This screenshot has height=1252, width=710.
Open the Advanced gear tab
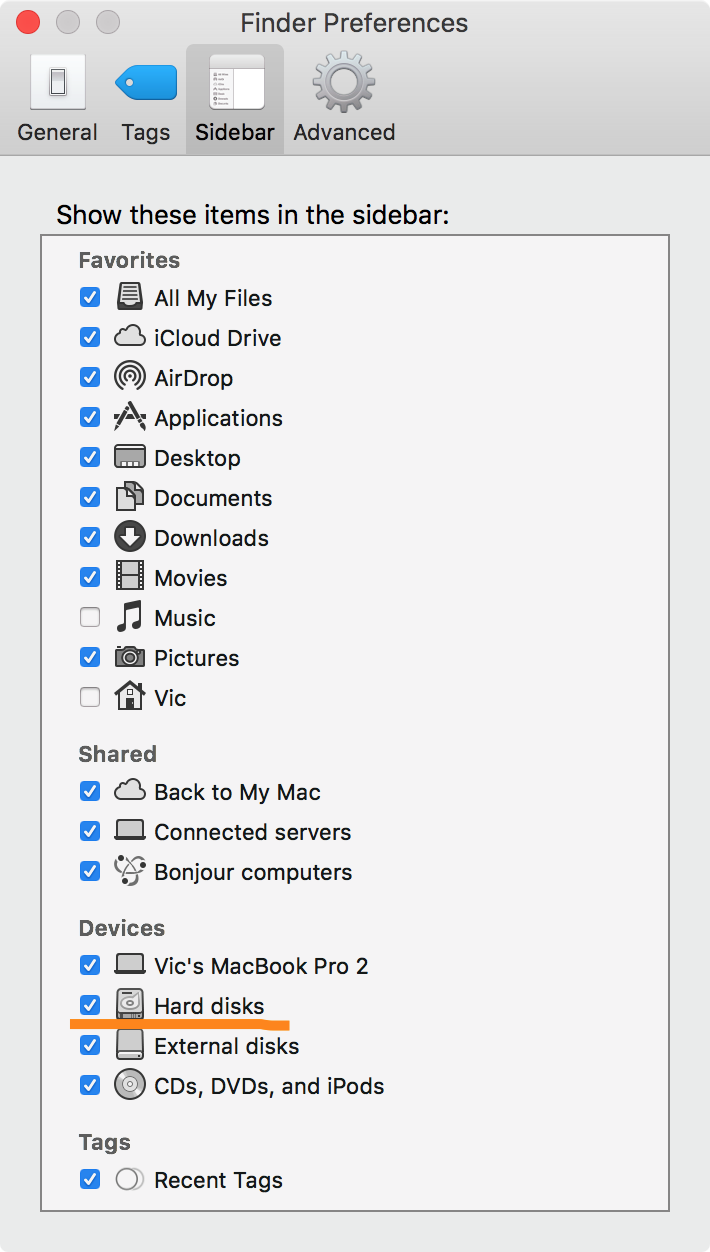(344, 97)
